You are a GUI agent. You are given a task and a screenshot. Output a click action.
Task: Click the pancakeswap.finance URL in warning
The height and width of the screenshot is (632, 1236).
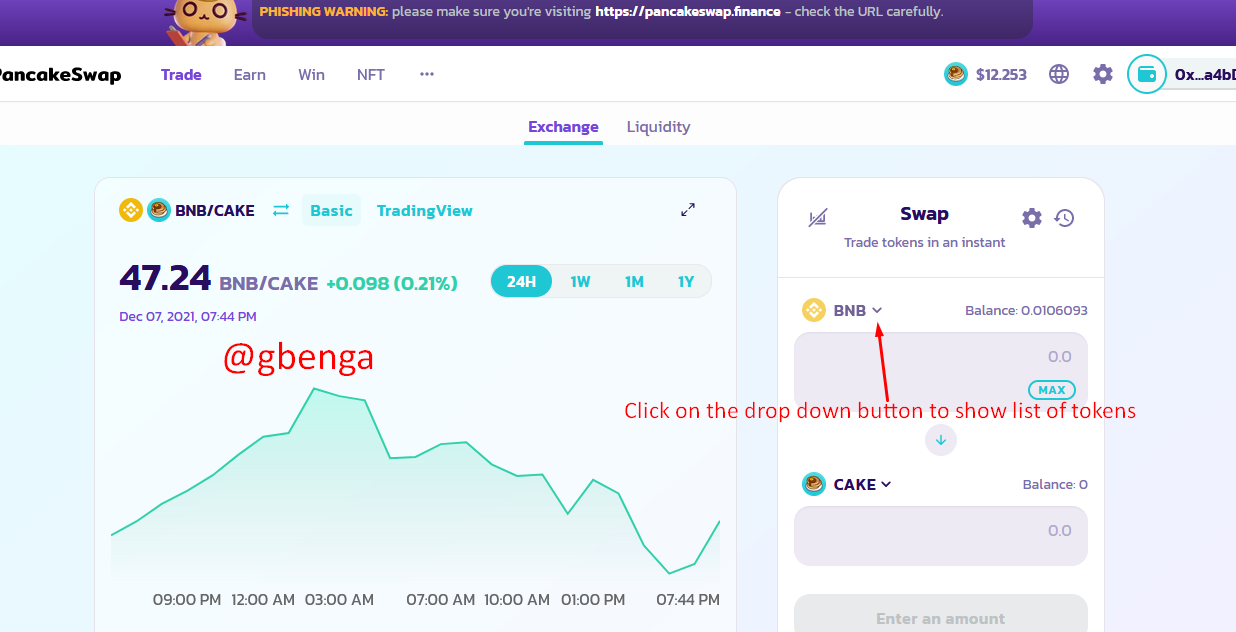coord(688,12)
